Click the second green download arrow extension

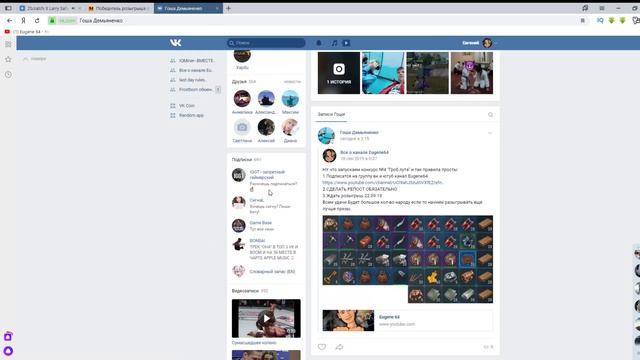(x=622, y=20)
